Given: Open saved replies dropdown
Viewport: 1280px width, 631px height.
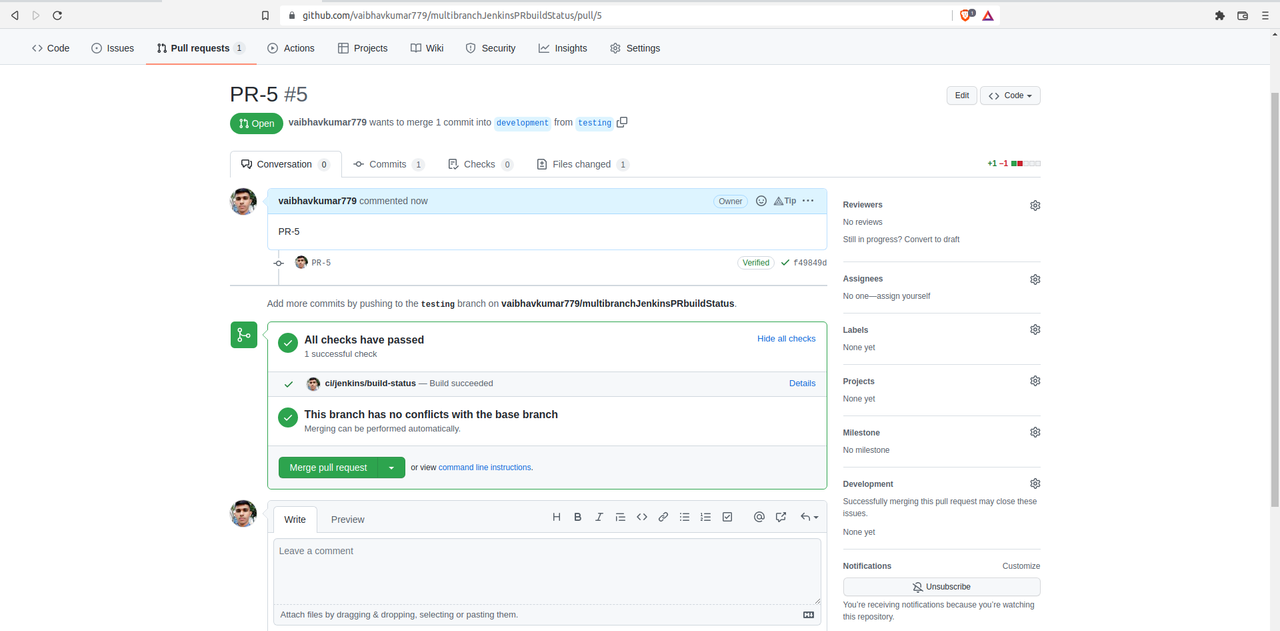Looking at the screenshot, I should pos(809,517).
